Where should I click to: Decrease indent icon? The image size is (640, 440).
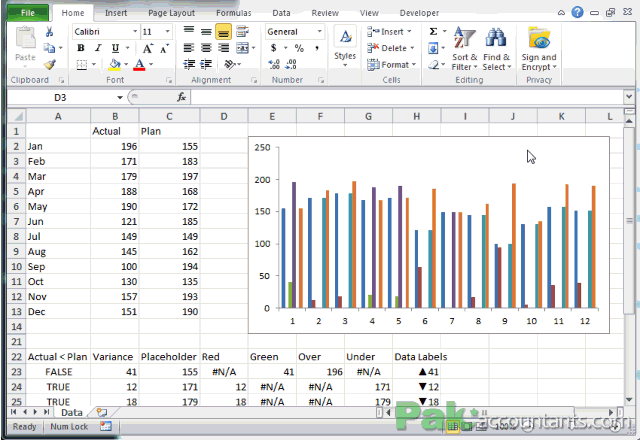pyautogui.click(x=189, y=64)
